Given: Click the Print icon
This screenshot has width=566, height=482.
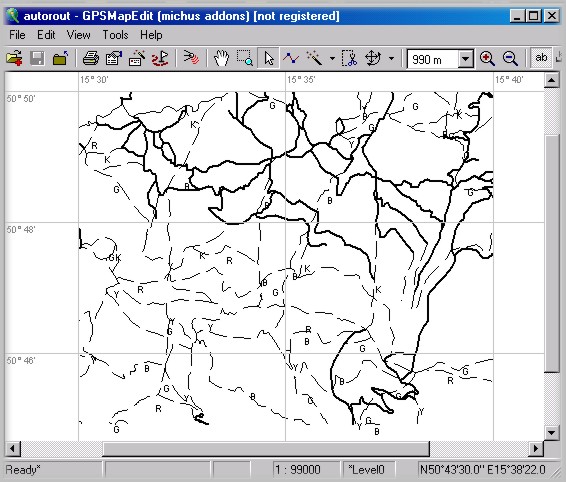Looking at the screenshot, I should [x=91, y=58].
